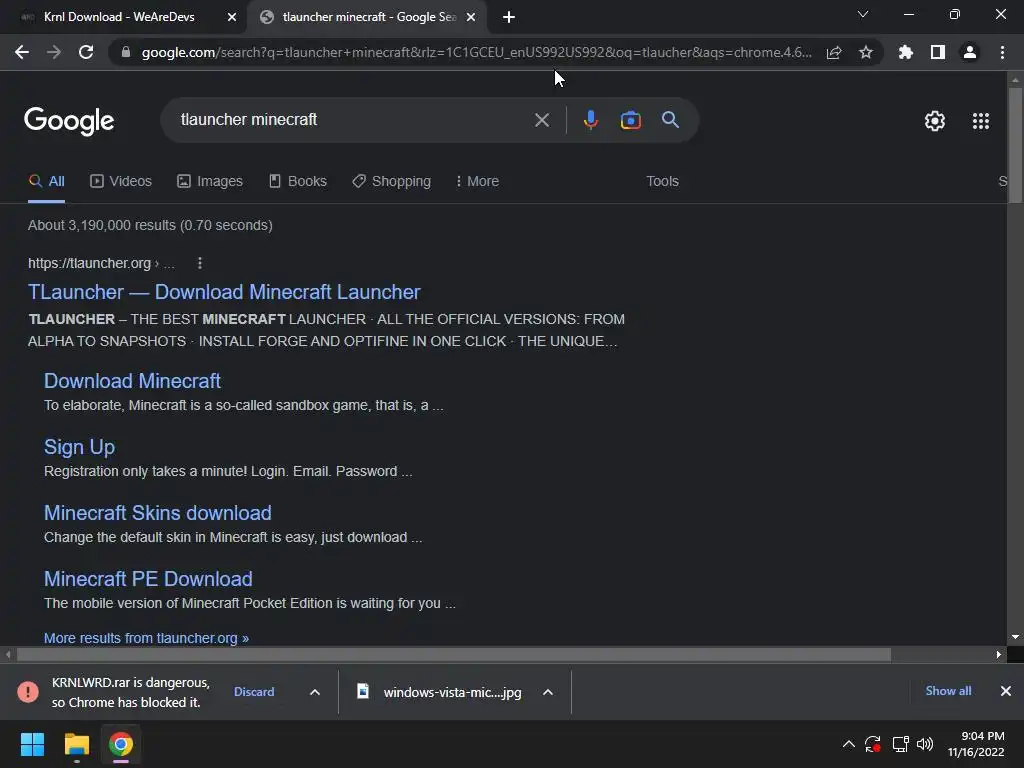Expand the More search categories

[x=477, y=182]
